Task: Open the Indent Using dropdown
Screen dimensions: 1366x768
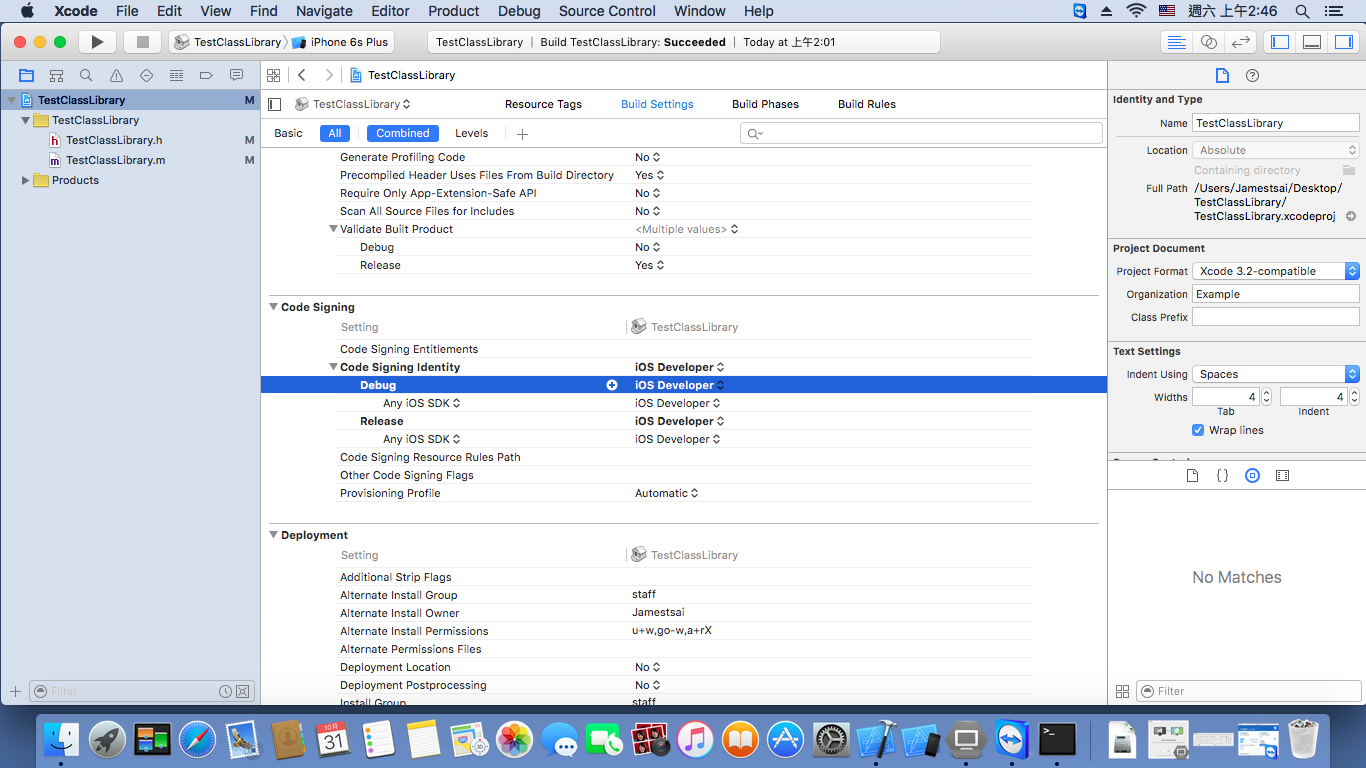Action: [1276, 374]
